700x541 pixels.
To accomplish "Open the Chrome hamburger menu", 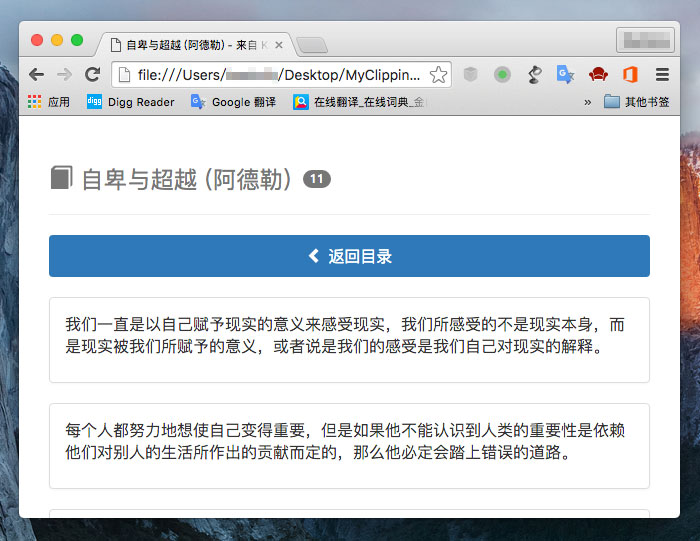I will point(662,75).
